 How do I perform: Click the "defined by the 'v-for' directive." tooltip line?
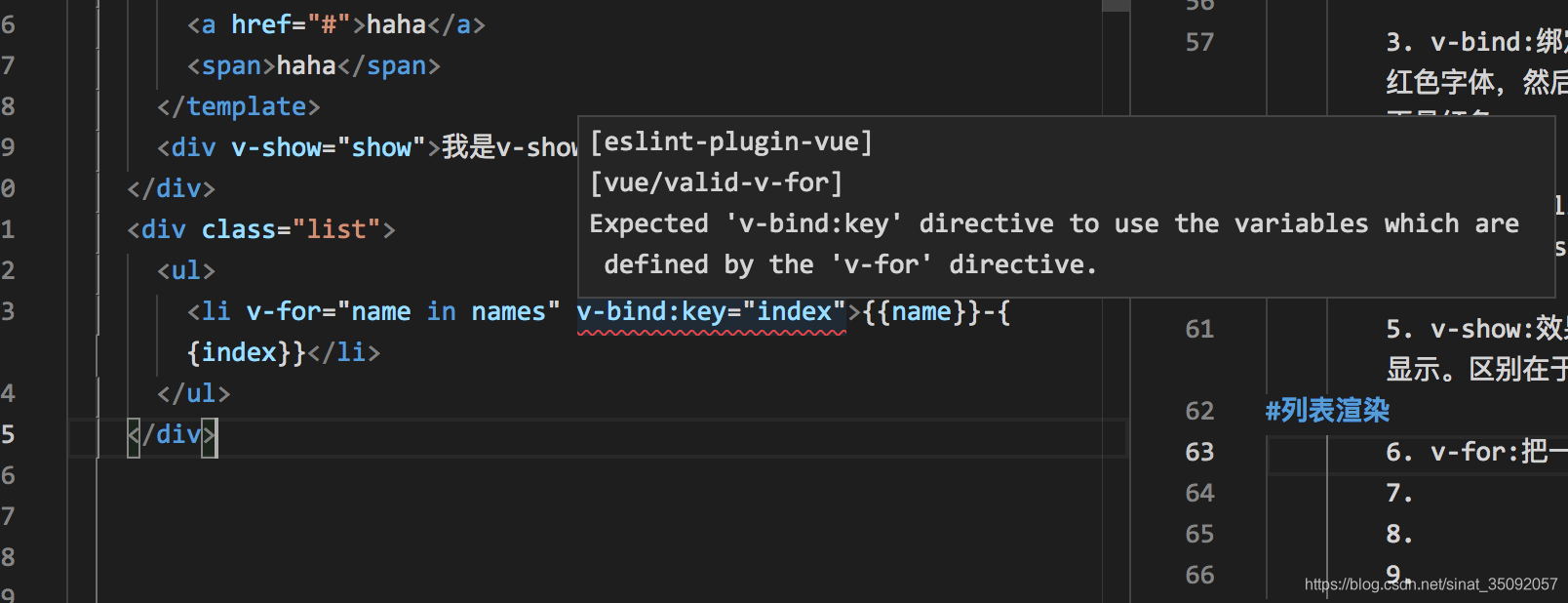(x=850, y=265)
